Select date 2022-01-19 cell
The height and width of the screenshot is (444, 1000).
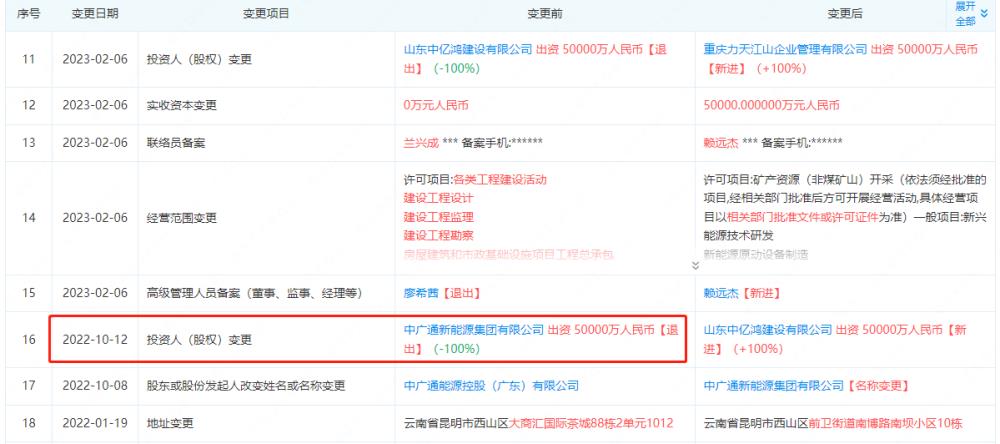[x=94, y=423]
